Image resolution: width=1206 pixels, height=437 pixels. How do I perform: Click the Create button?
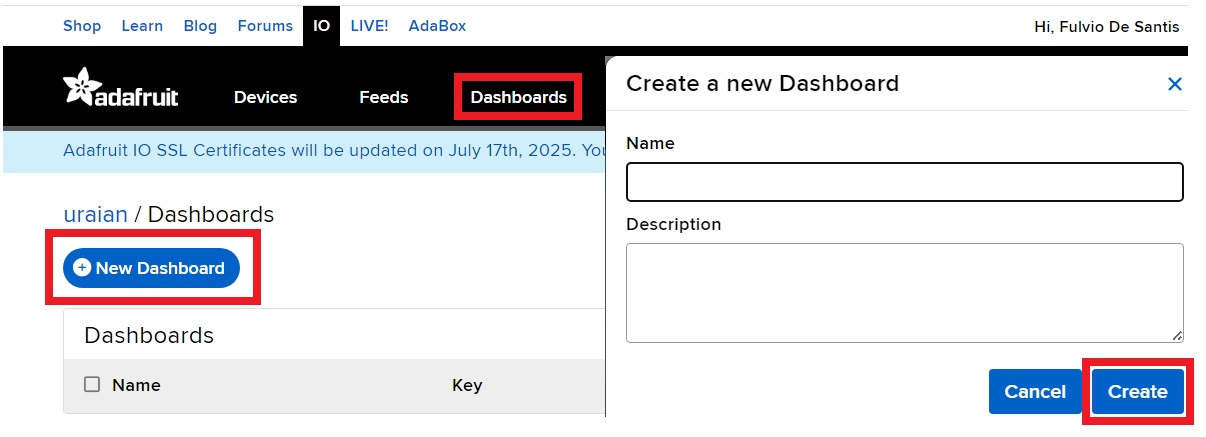(1137, 392)
